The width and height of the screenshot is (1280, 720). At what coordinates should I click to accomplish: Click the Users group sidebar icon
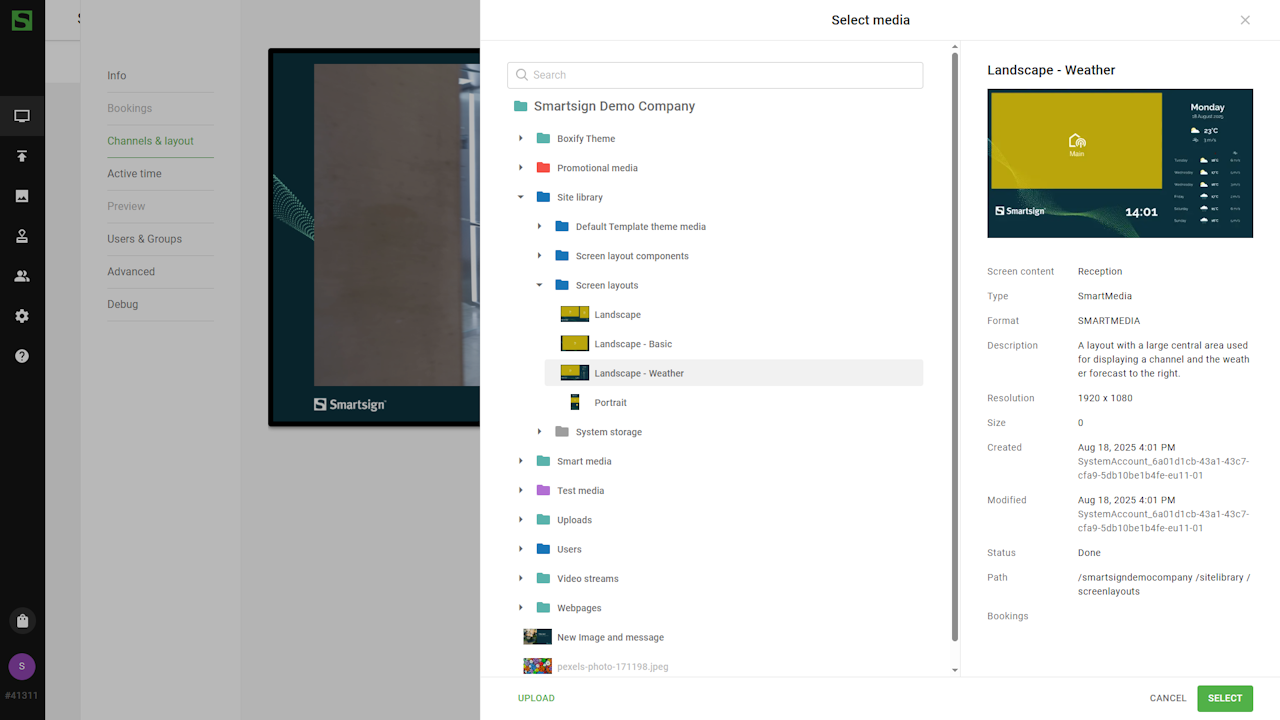pyautogui.click(x=22, y=276)
